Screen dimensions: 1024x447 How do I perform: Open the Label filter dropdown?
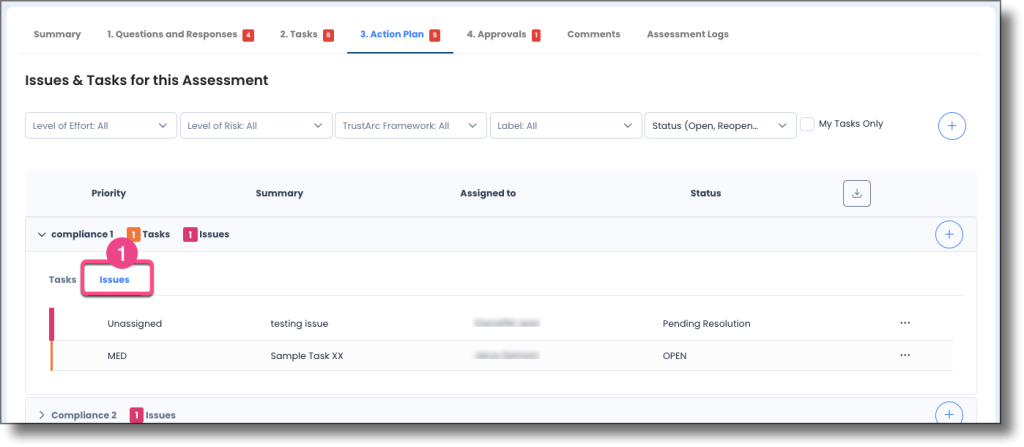pyautogui.click(x=565, y=126)
